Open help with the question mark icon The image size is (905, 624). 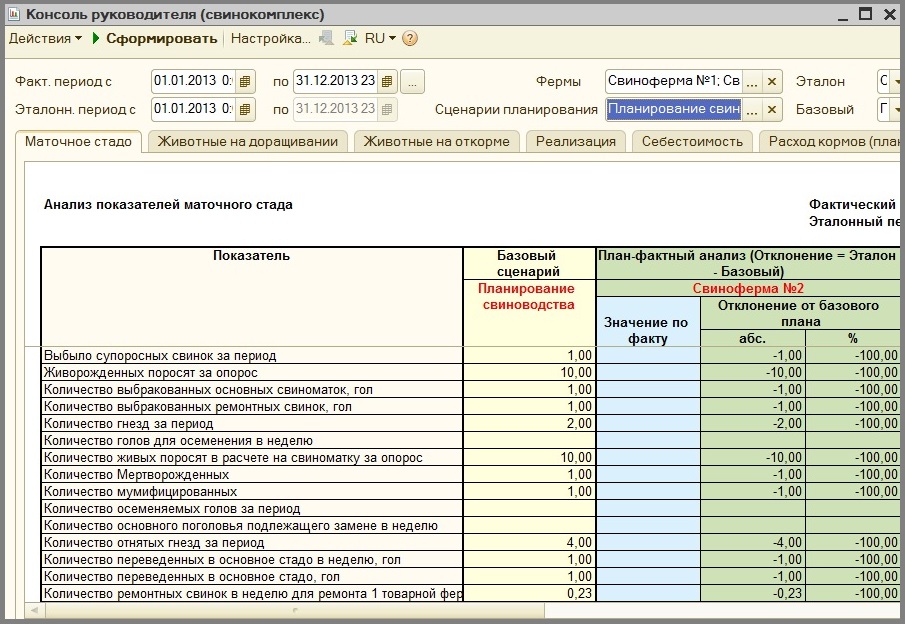(x=410, y=38)
